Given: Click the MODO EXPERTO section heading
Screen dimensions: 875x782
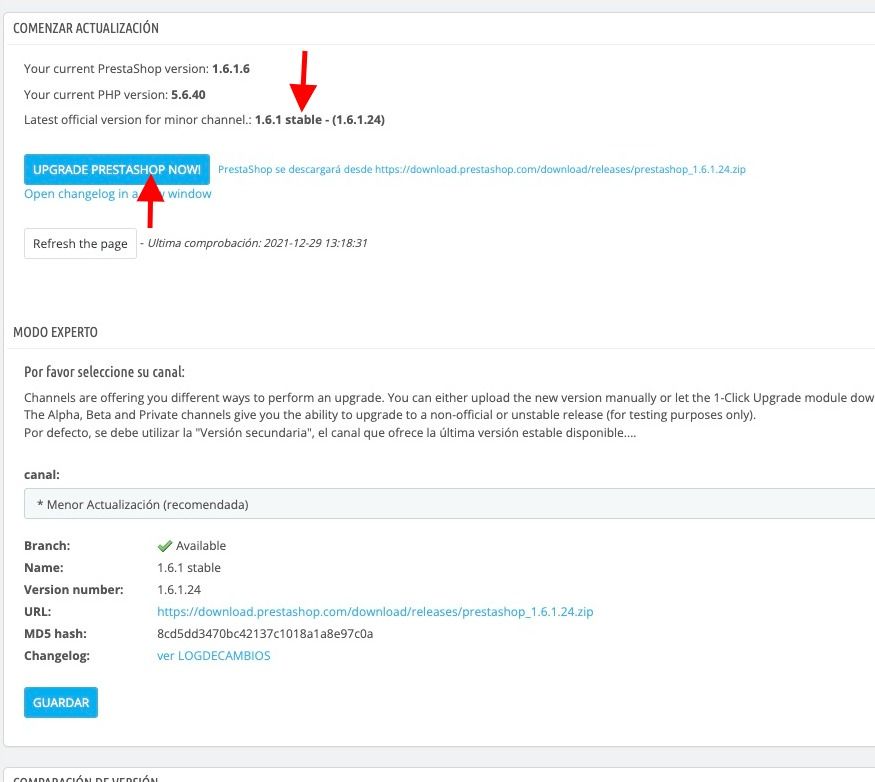Looking at the screenshot, I should [x=55, y=332].
